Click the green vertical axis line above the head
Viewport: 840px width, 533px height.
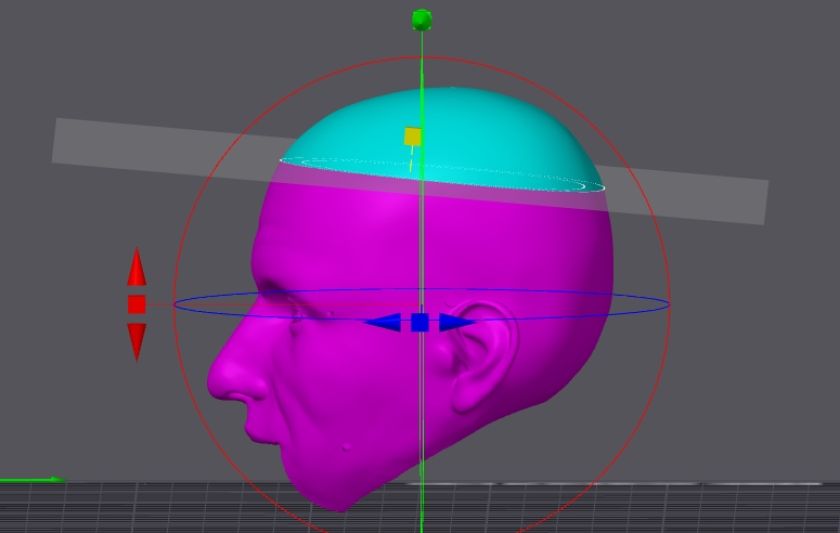point(422,60)
